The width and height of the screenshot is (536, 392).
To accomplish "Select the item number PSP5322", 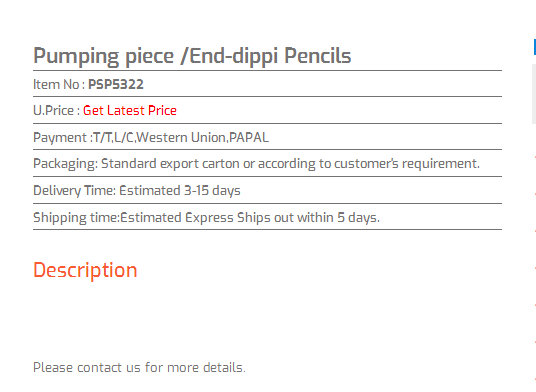I will point(116,84).
